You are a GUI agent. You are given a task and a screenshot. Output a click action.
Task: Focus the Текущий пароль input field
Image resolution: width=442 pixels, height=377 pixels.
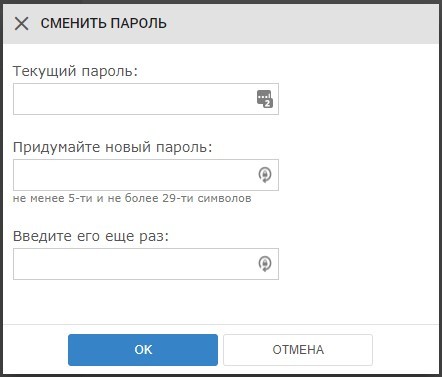pos(146,99)
